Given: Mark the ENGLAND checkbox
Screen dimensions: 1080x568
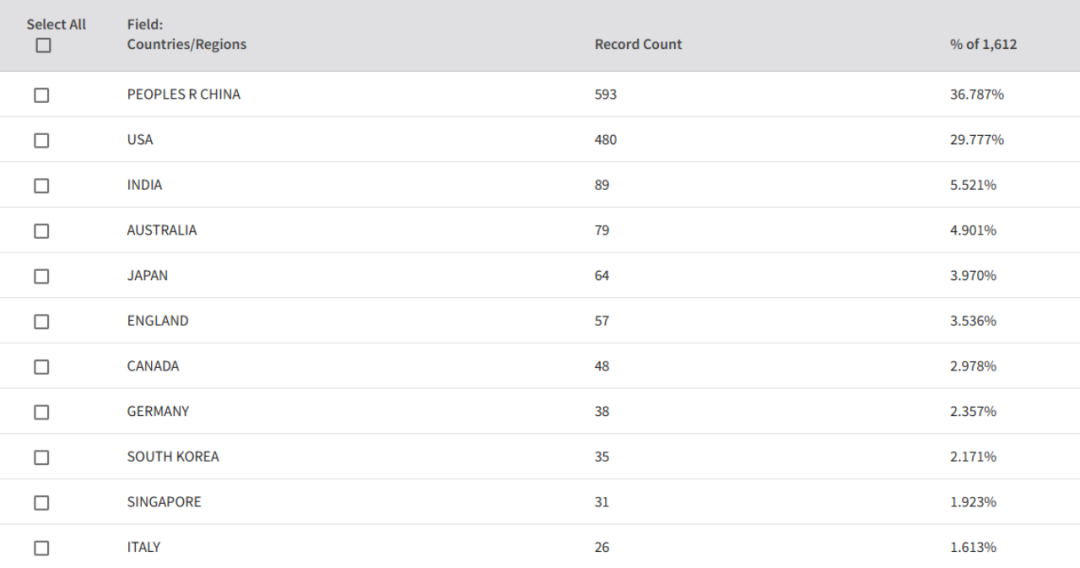Looking at the screenshot, I should [x=41, y=322].
